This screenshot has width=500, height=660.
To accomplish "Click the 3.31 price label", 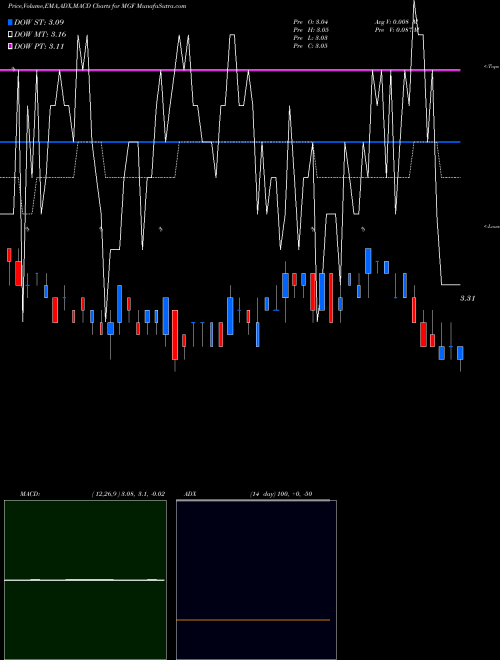I will (x=467, y=298).
